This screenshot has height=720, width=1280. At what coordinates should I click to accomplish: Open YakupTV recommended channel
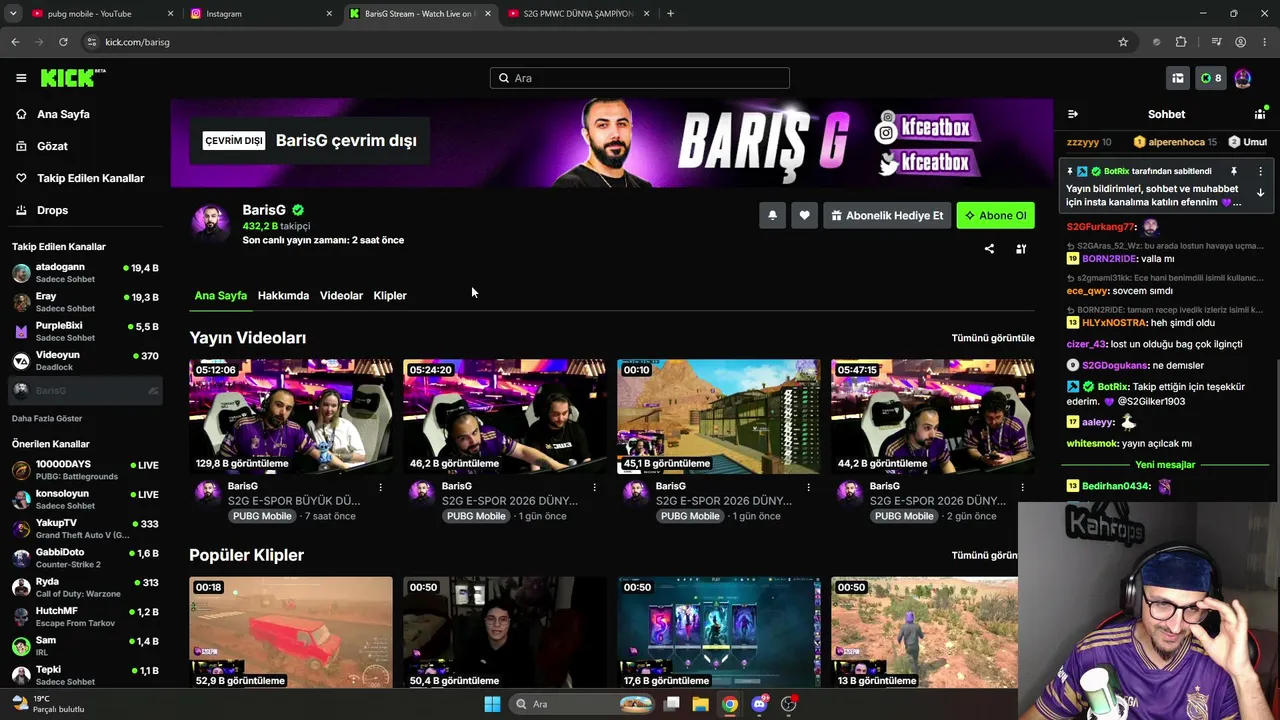pos(85,528)
